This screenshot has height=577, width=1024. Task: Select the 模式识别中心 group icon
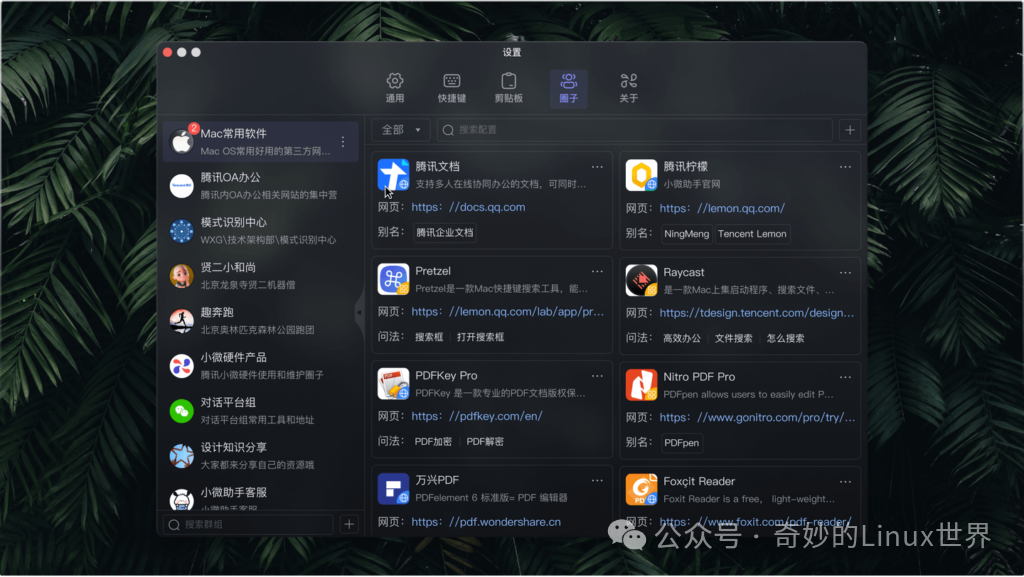click(x=182, y=231)
